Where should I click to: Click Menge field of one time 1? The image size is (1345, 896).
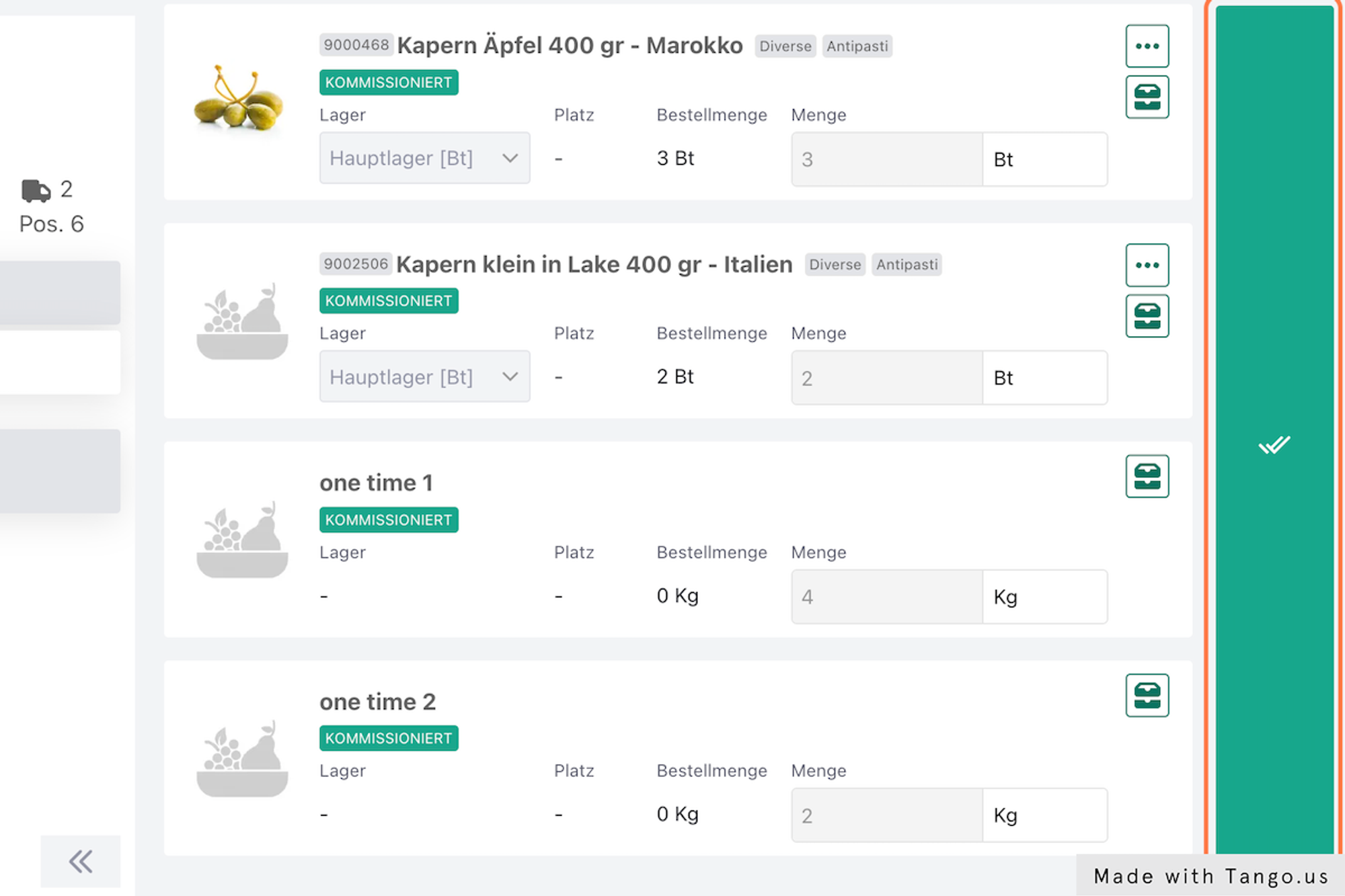click(x=886, y=597)
